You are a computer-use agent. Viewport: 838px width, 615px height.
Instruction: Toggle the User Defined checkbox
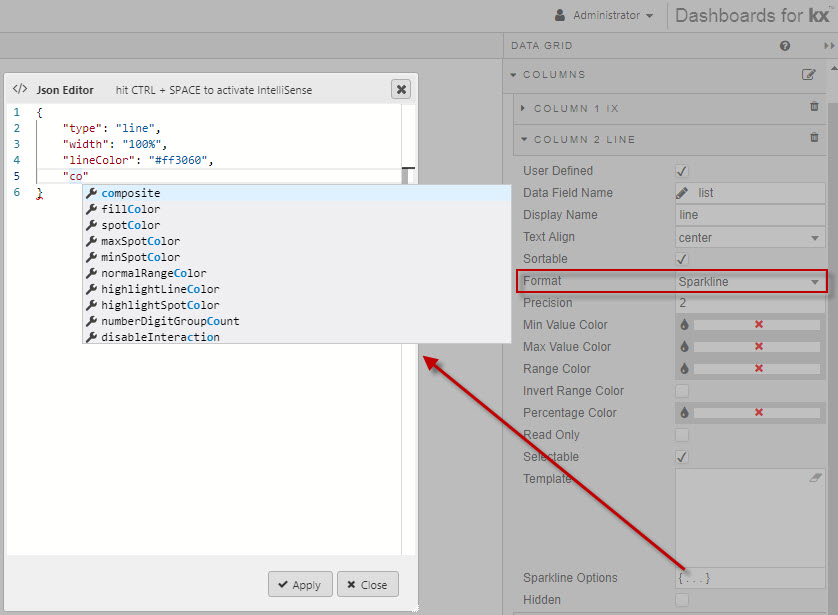point(682,171)
